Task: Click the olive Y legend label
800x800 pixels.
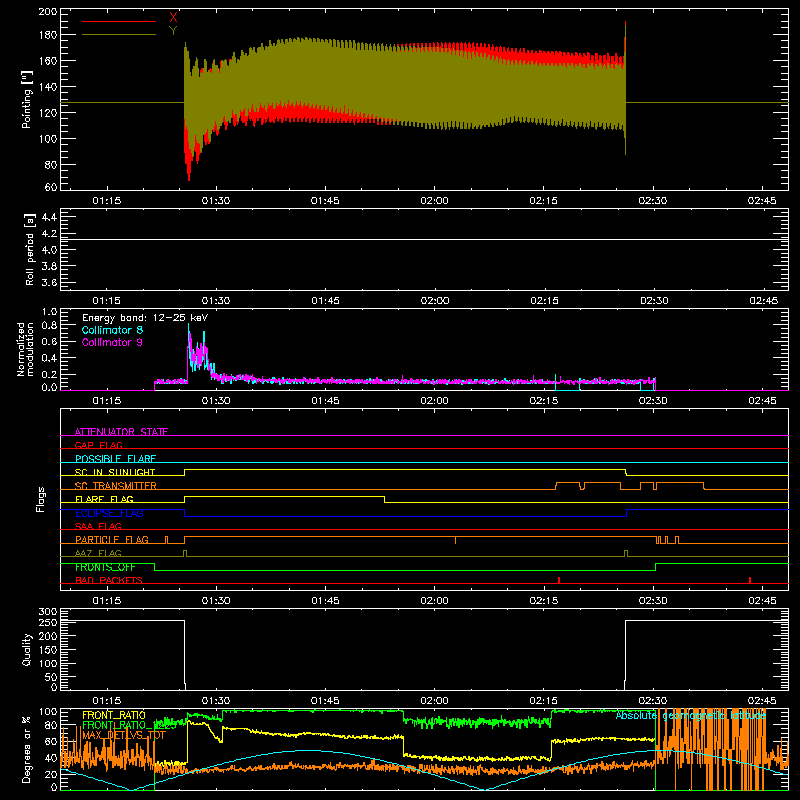Action: tap(173, 31)
